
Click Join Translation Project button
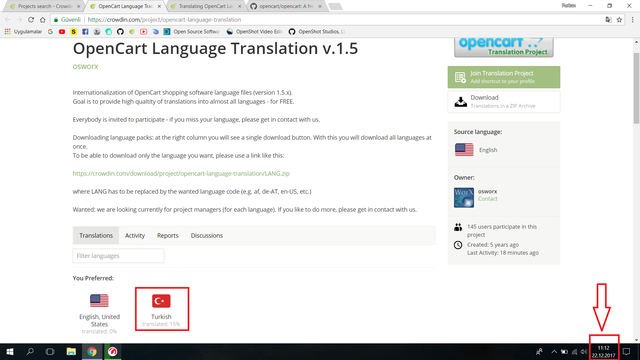pos(504,77)
